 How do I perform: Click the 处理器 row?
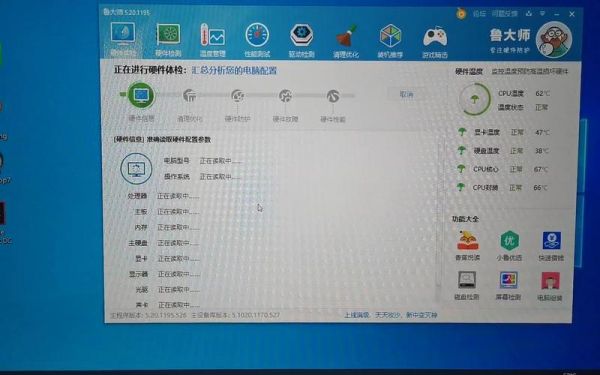[163, 196]
